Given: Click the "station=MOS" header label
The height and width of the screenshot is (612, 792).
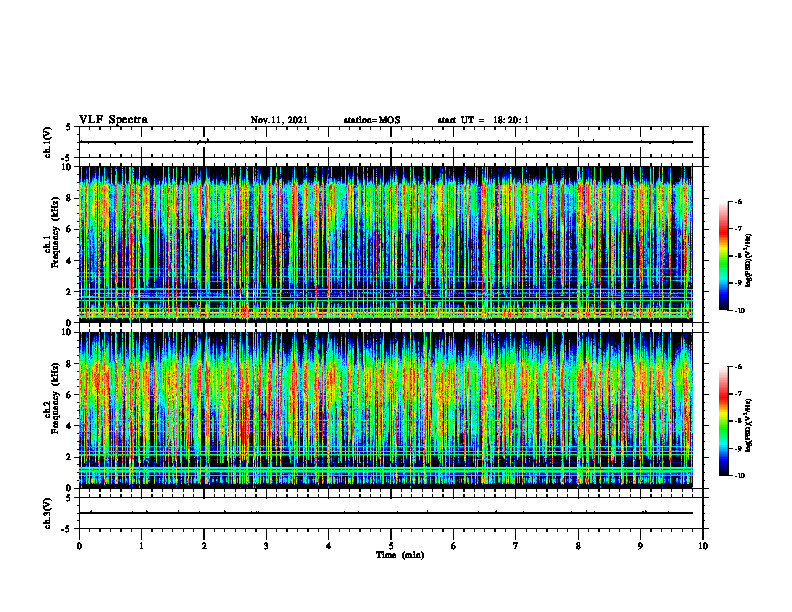Looking at the screenshot, I should click(x=372, y=120).
